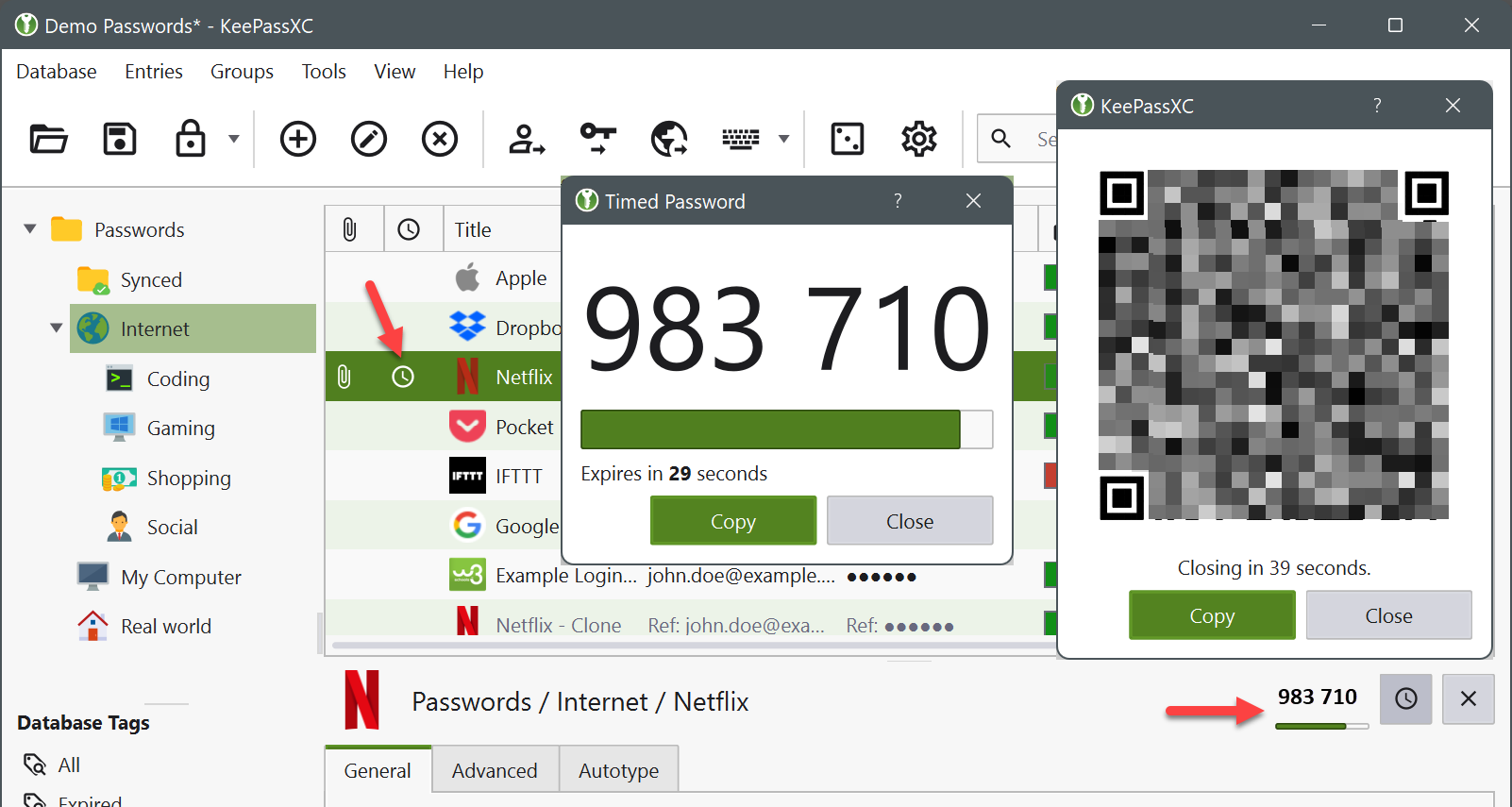Close the QR code dialog with Close button
1512x807 pixels.
[x=1388, y=615]
